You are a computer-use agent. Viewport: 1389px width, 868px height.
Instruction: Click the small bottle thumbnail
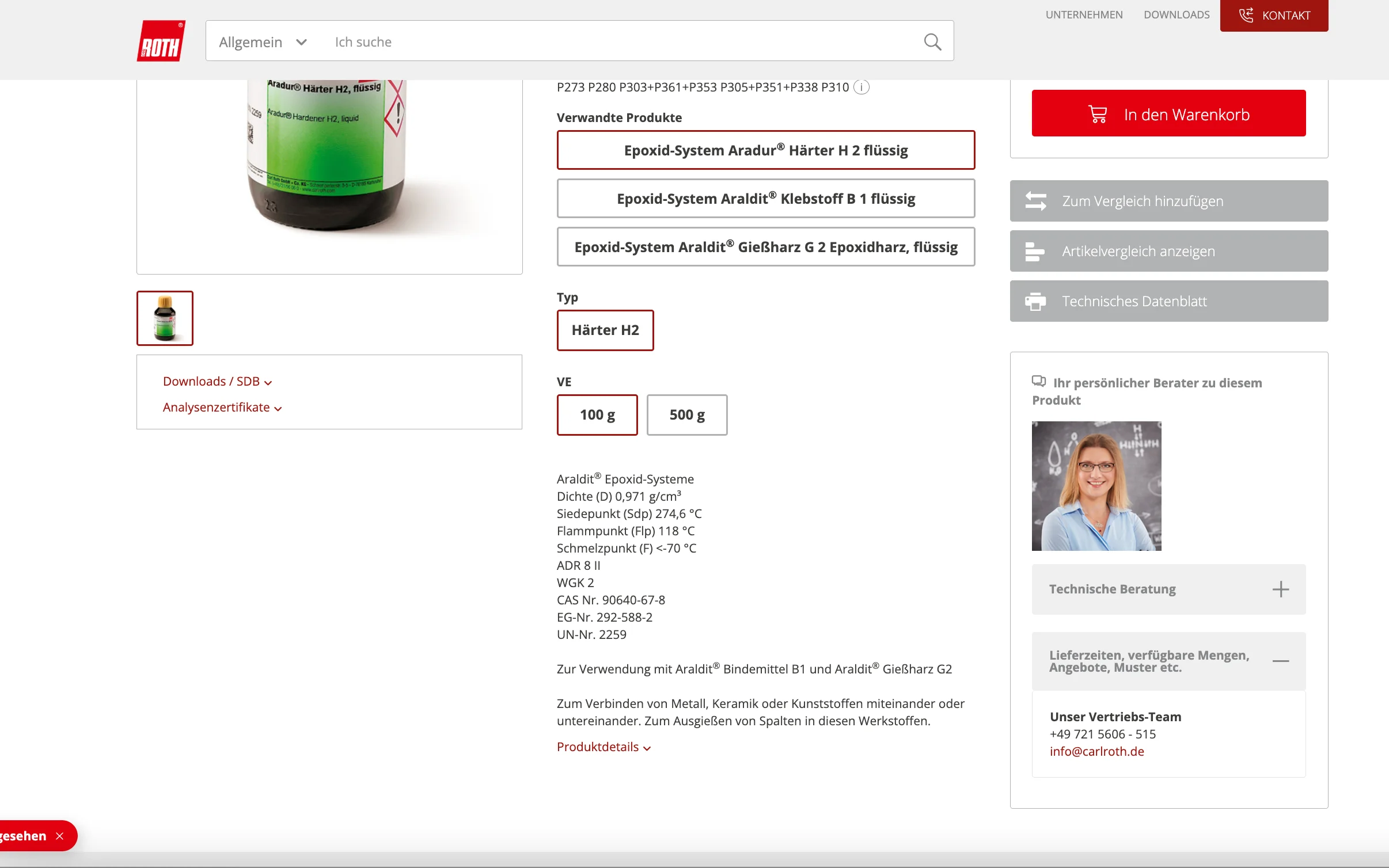(x=165, y=318)
